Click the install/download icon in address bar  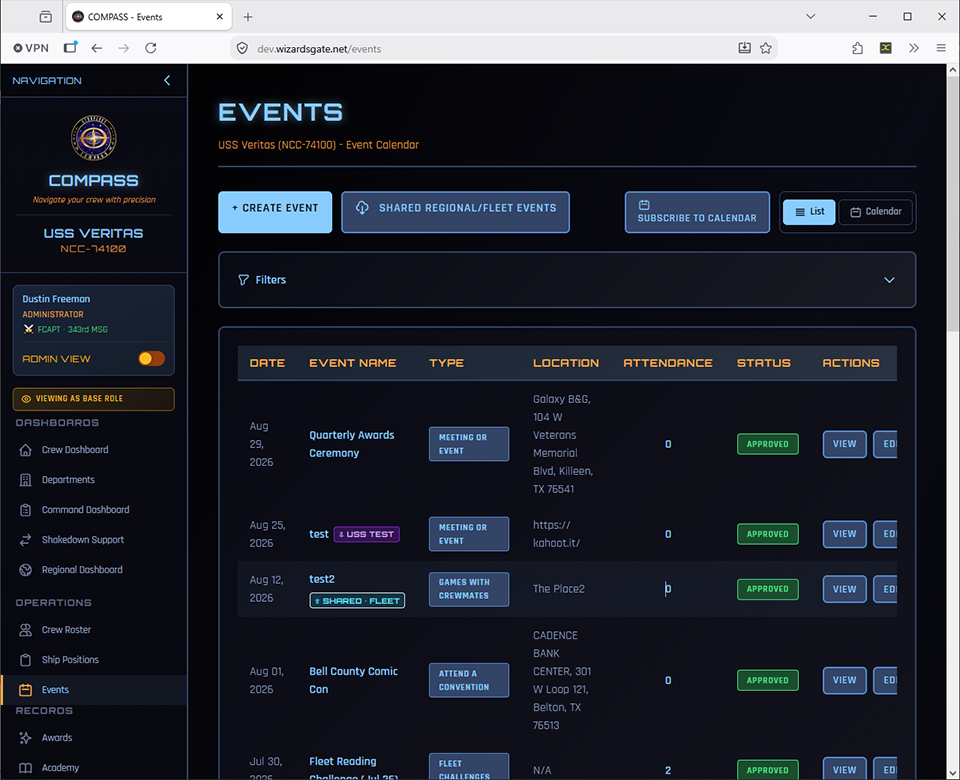744,48
